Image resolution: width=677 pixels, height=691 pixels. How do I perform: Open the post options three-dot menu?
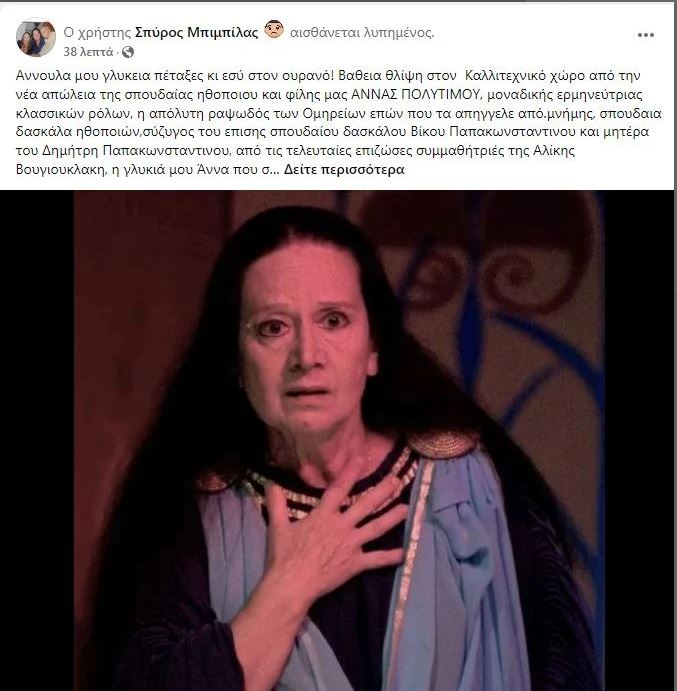pyautogui.click(x=645, y=35)
